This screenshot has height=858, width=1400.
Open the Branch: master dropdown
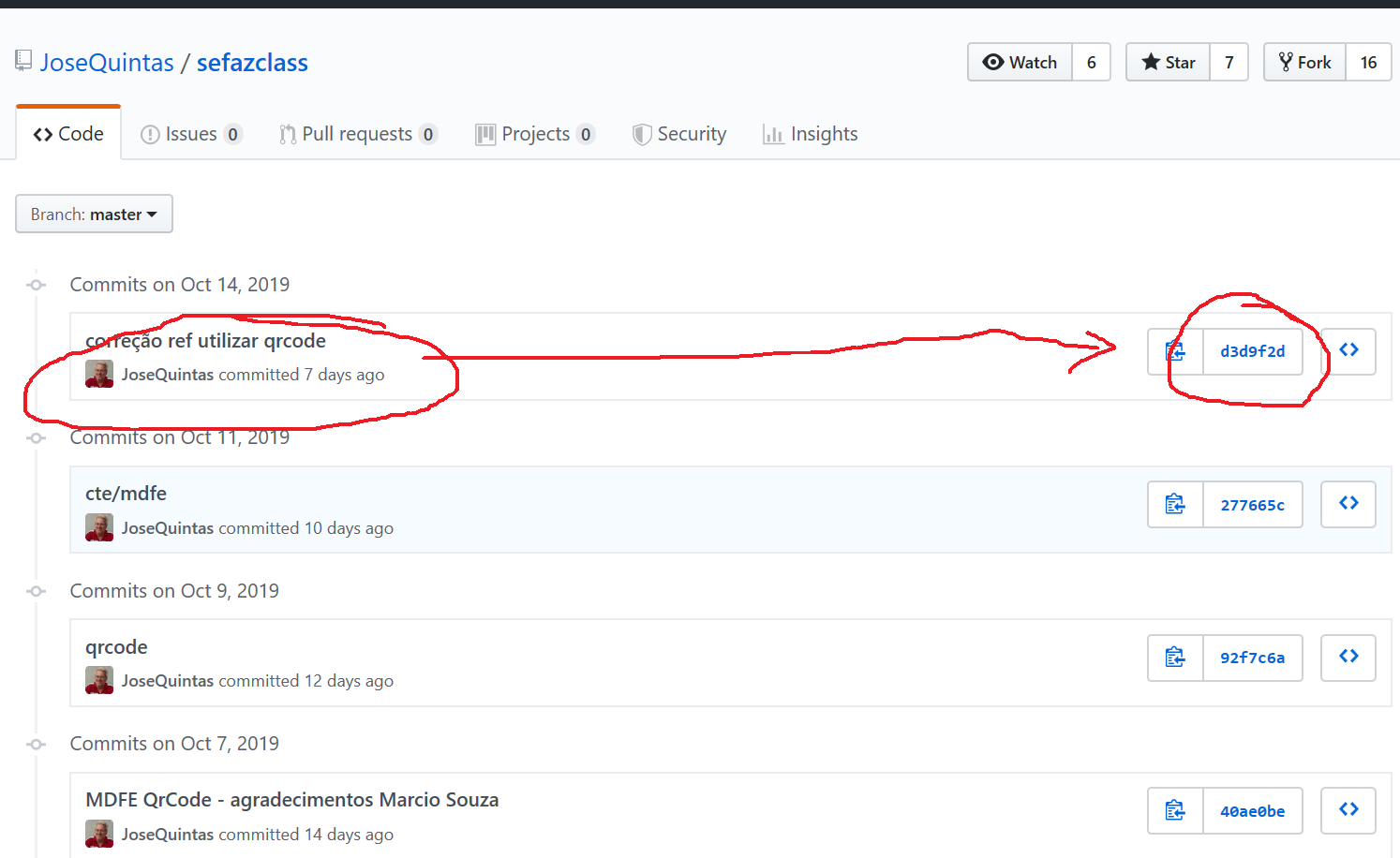tap(94, 214)
